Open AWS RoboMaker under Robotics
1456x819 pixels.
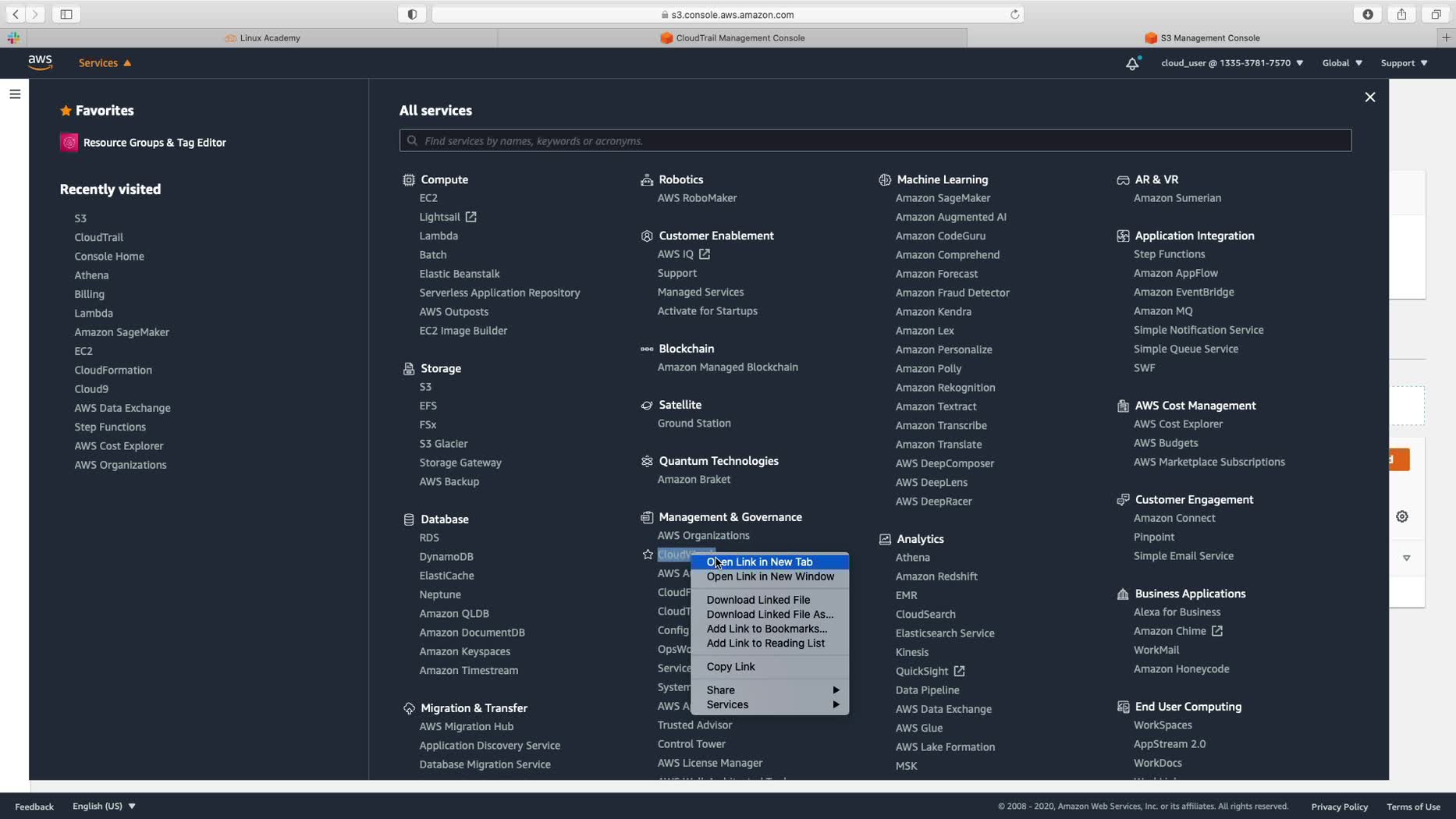tap(697, 198)
